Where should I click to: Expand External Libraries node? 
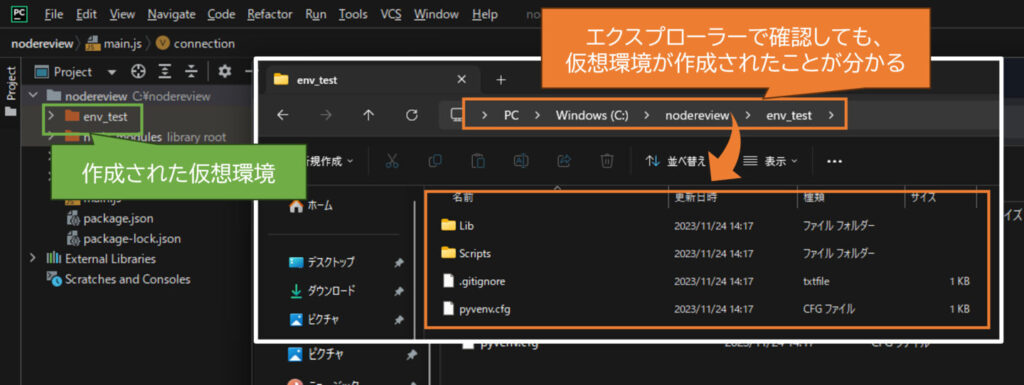(x=33, y=258)
